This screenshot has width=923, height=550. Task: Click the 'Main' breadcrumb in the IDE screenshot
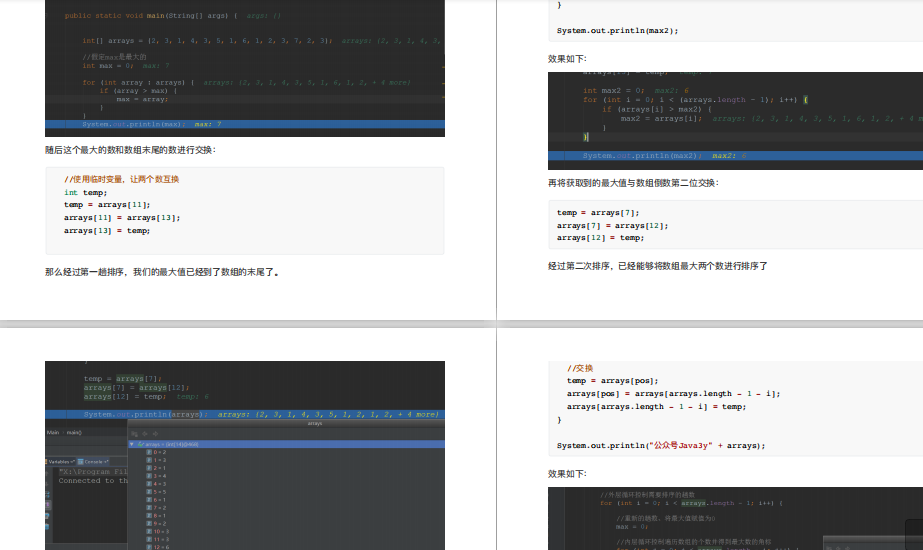tap(53, 432)
